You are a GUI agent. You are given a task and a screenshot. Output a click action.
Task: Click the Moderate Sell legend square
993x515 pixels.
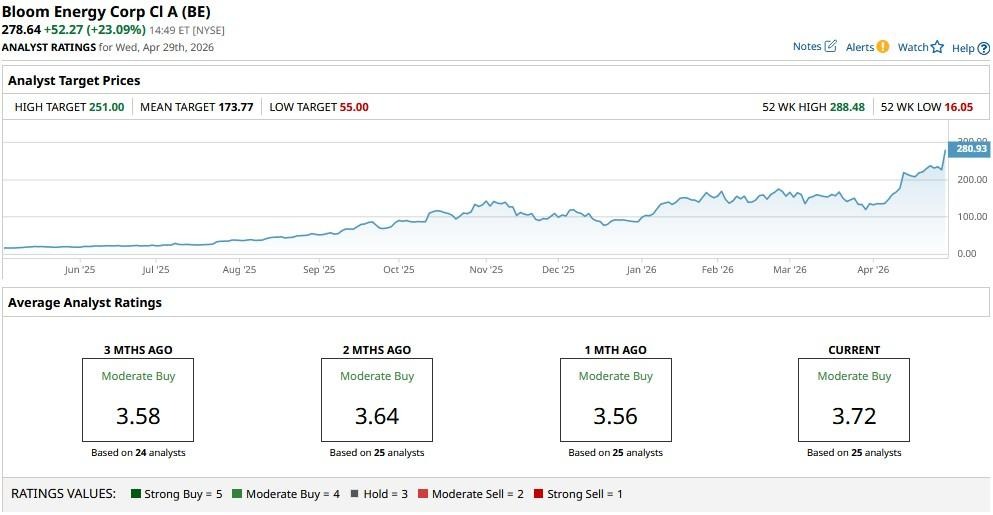click(x=423, y=494)
